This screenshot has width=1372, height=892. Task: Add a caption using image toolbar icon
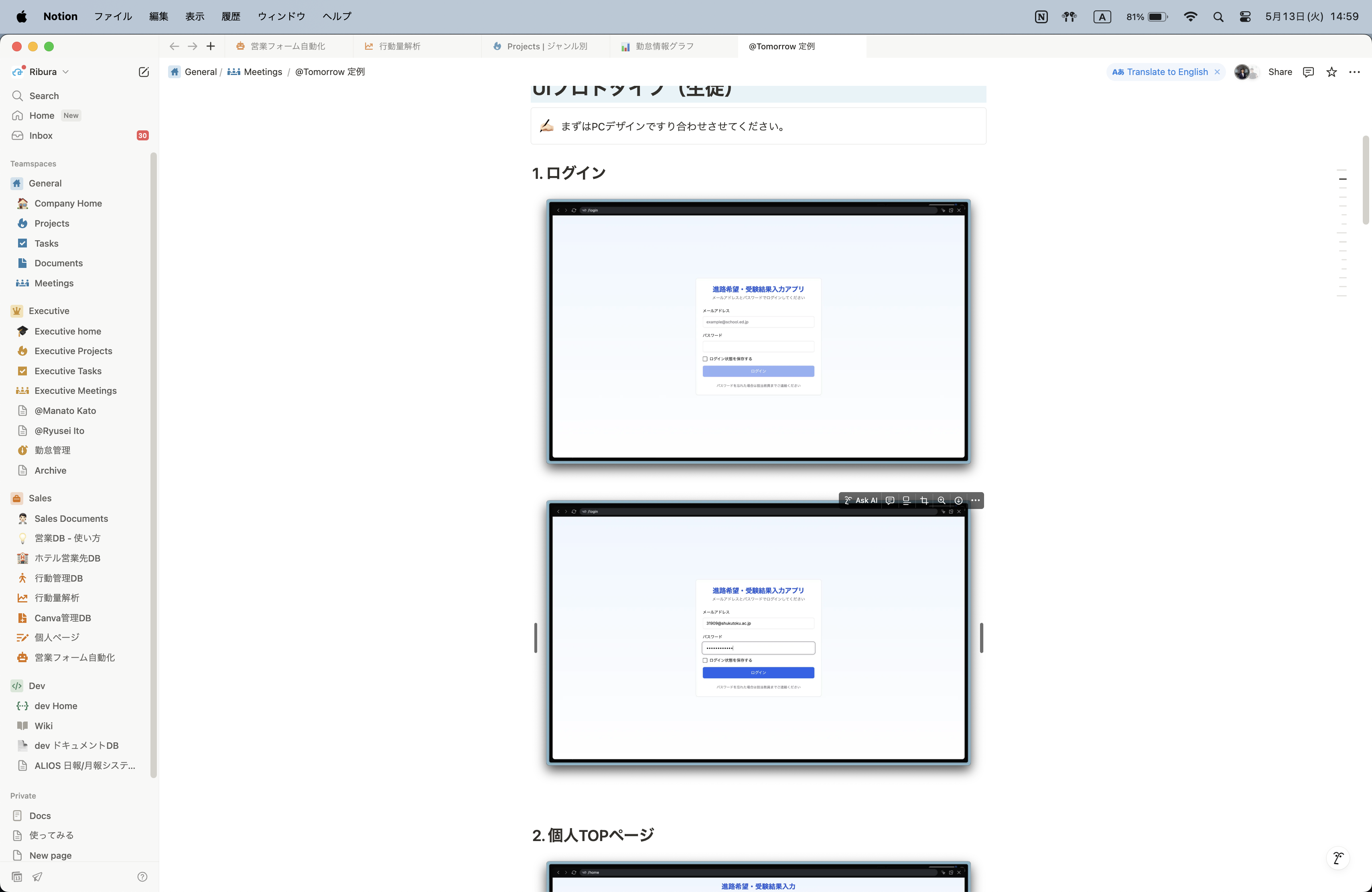point(907,500)
